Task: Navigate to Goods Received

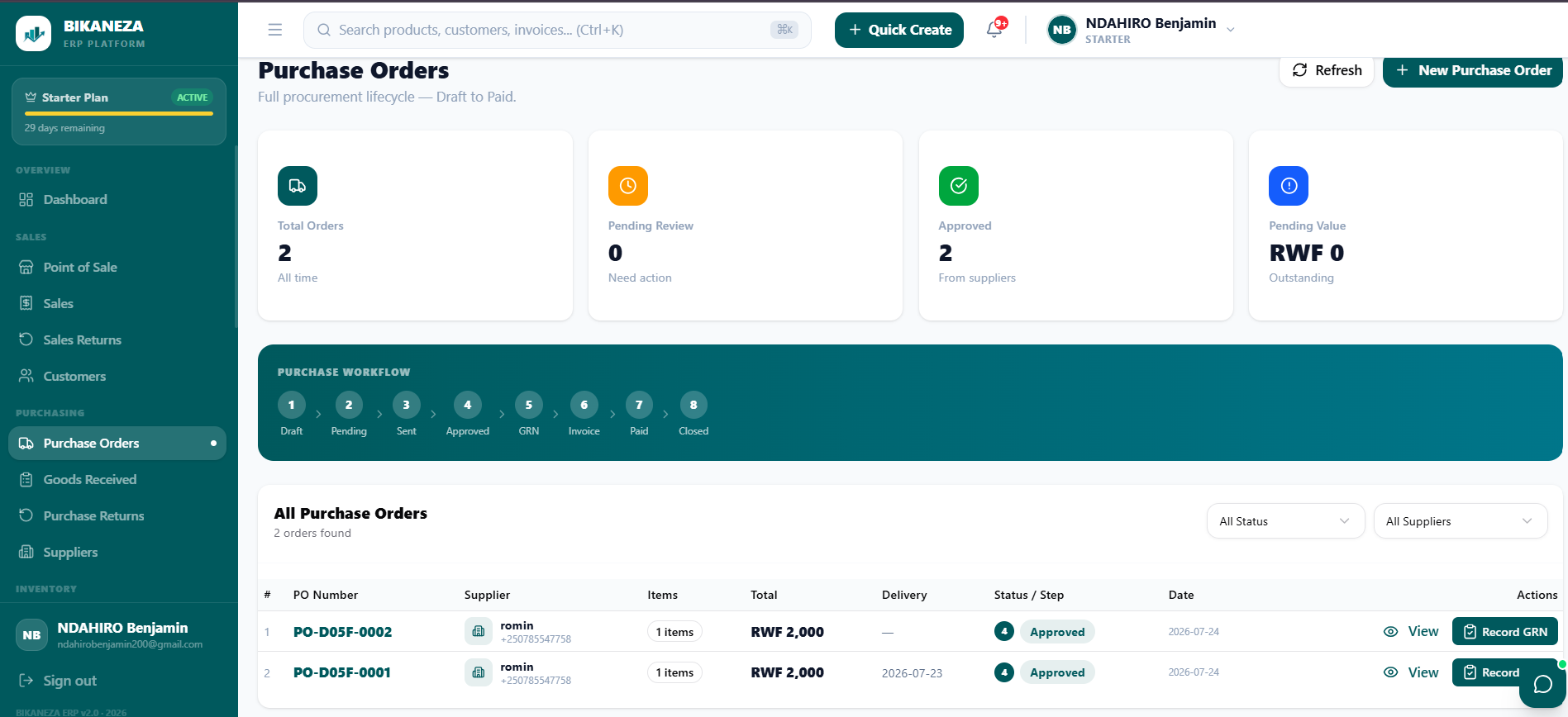Action: [x=117, y=480]
